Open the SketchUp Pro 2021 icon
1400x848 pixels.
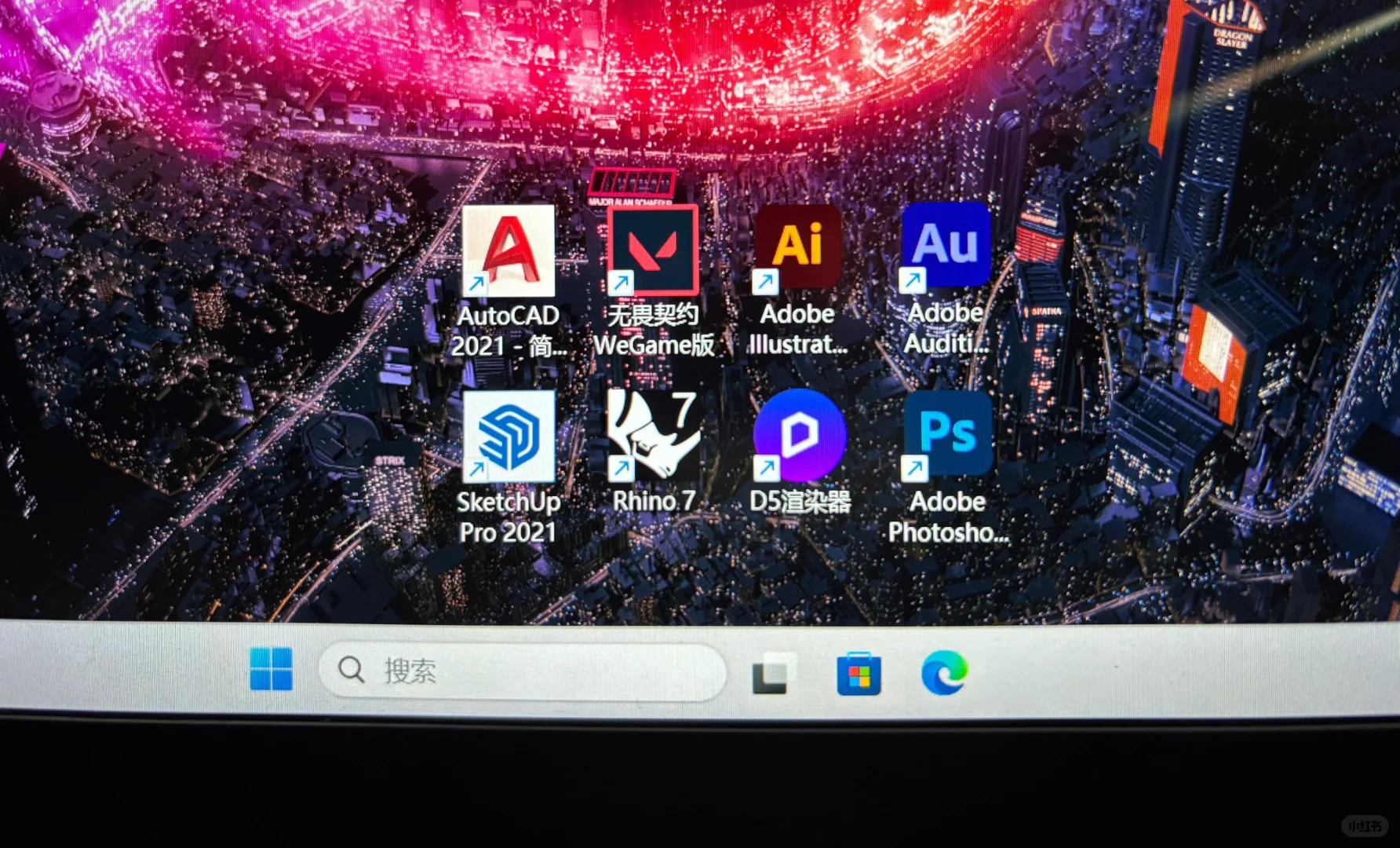tap(509, 436)
